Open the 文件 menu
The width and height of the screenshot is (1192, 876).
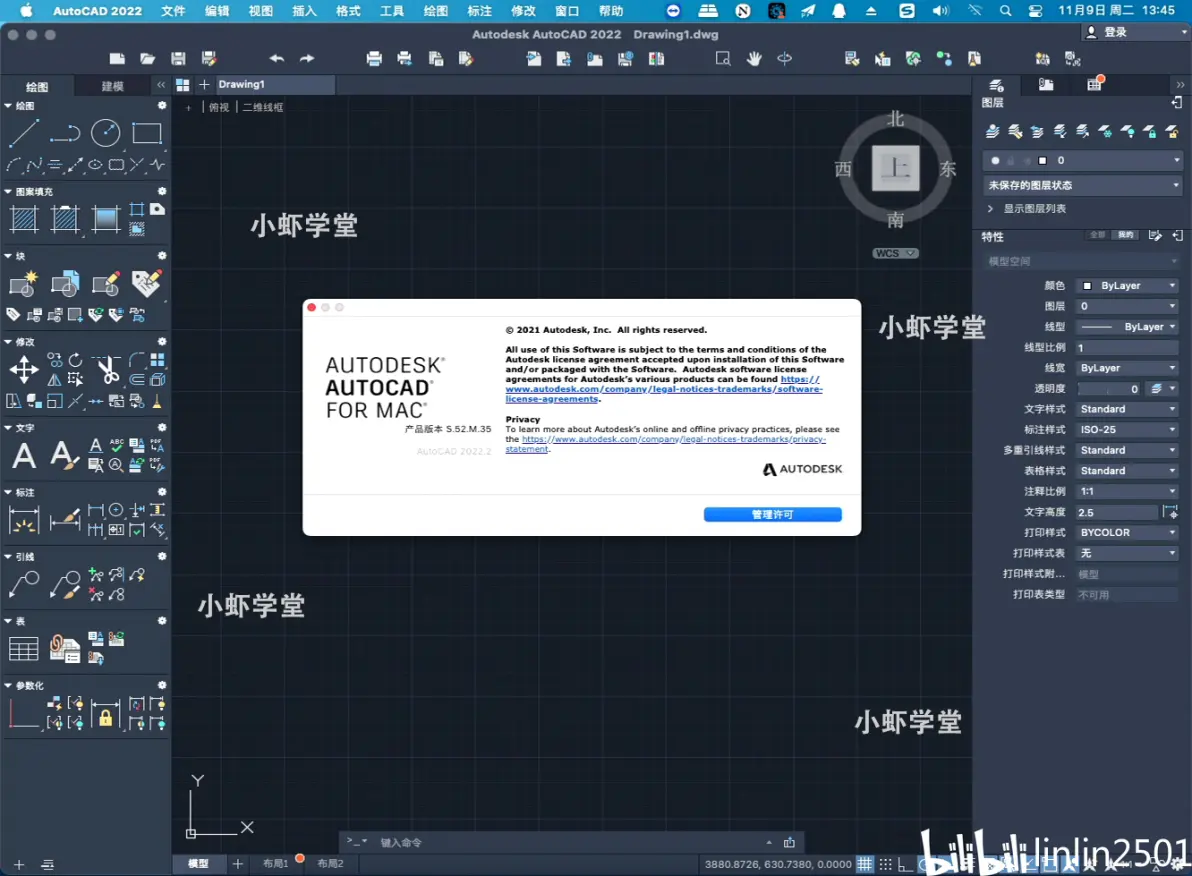tap(173, 11)
